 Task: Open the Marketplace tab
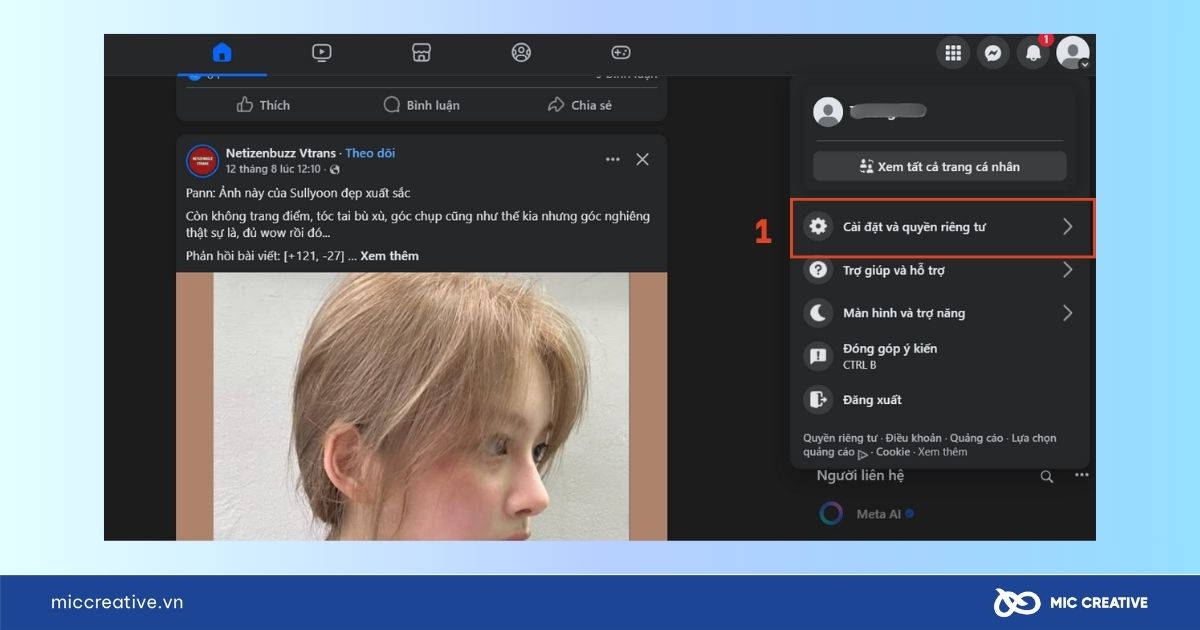[x=421, y=53]
